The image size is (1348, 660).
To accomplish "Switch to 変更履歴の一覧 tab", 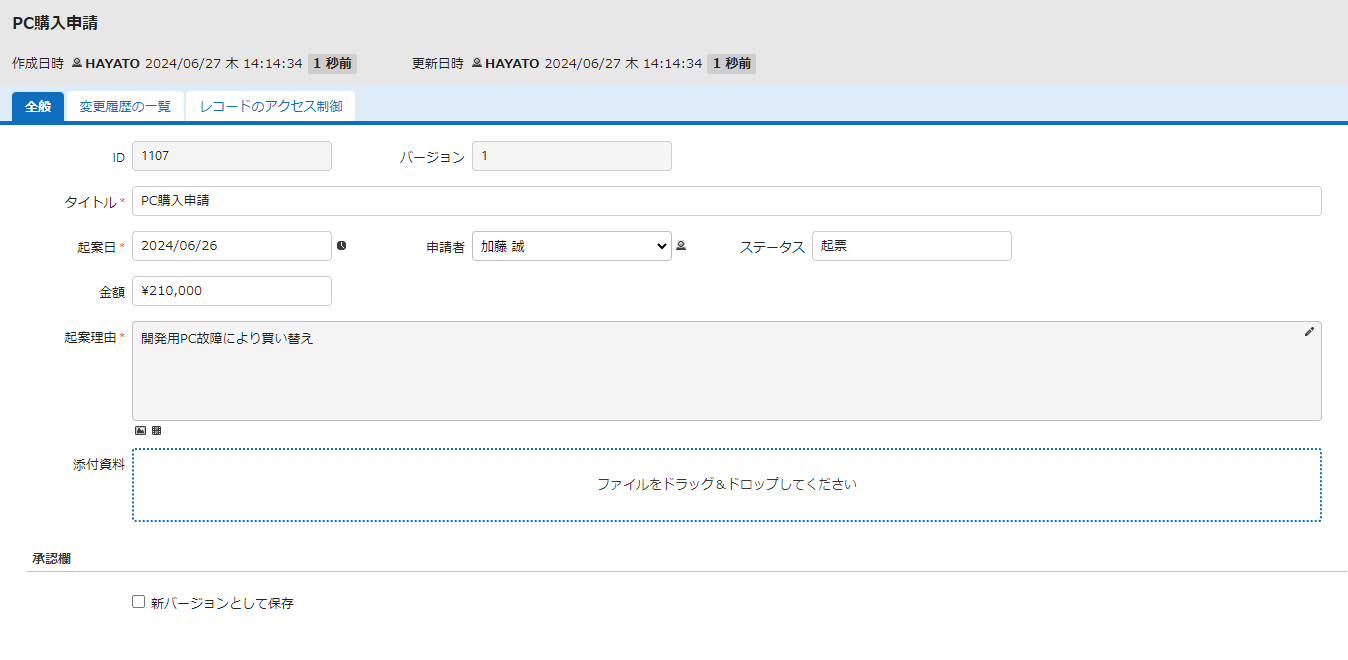I will pyautogui.click(x=125, y=106).
